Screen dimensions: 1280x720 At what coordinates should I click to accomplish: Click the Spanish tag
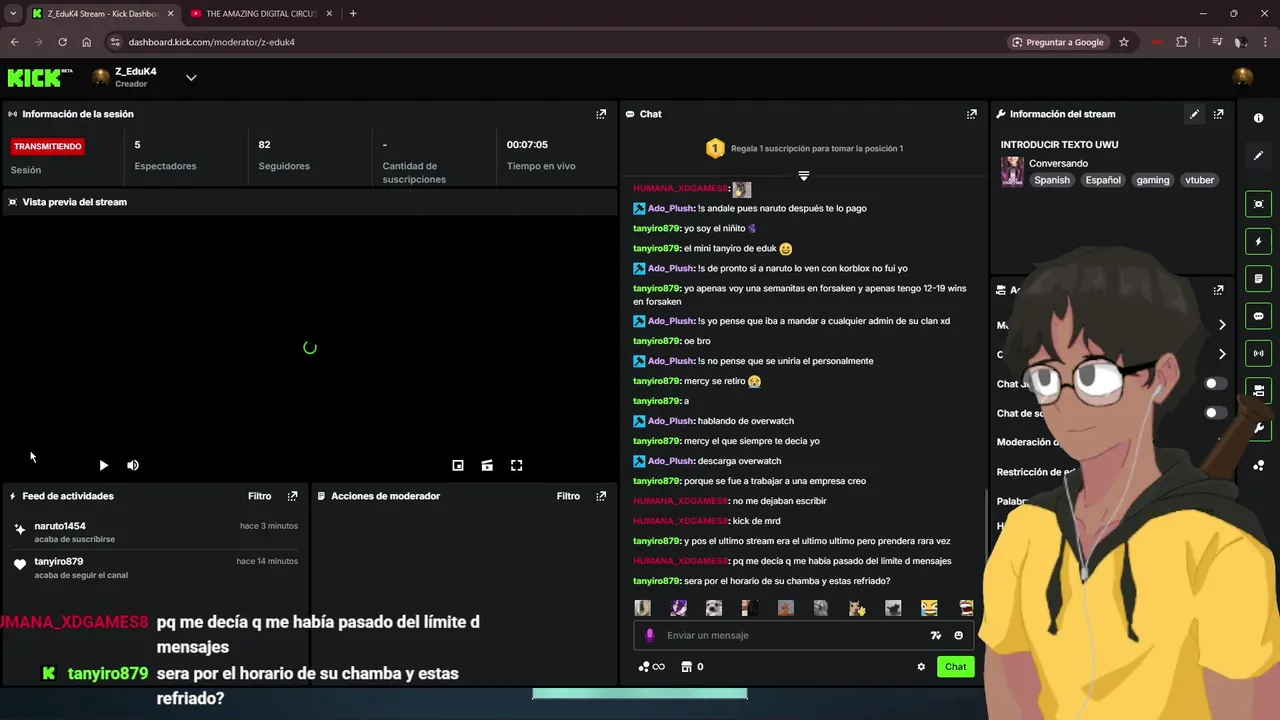[x=1052, y=180]
